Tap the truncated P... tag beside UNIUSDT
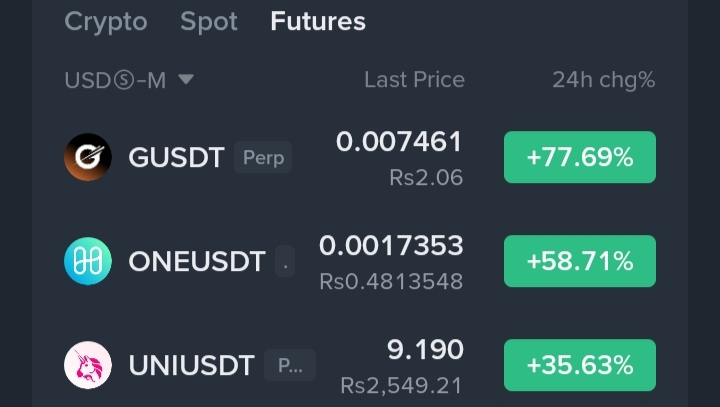 coord(290,365)
